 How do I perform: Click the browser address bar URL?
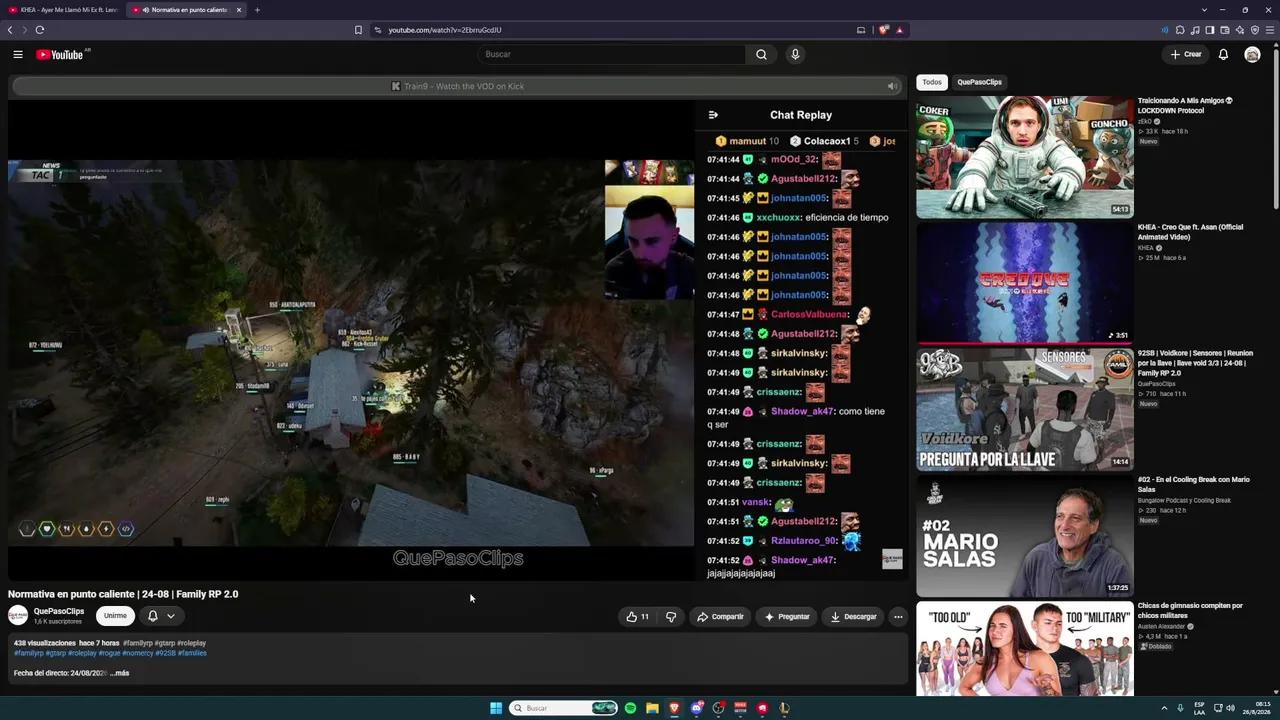[445, 30]
